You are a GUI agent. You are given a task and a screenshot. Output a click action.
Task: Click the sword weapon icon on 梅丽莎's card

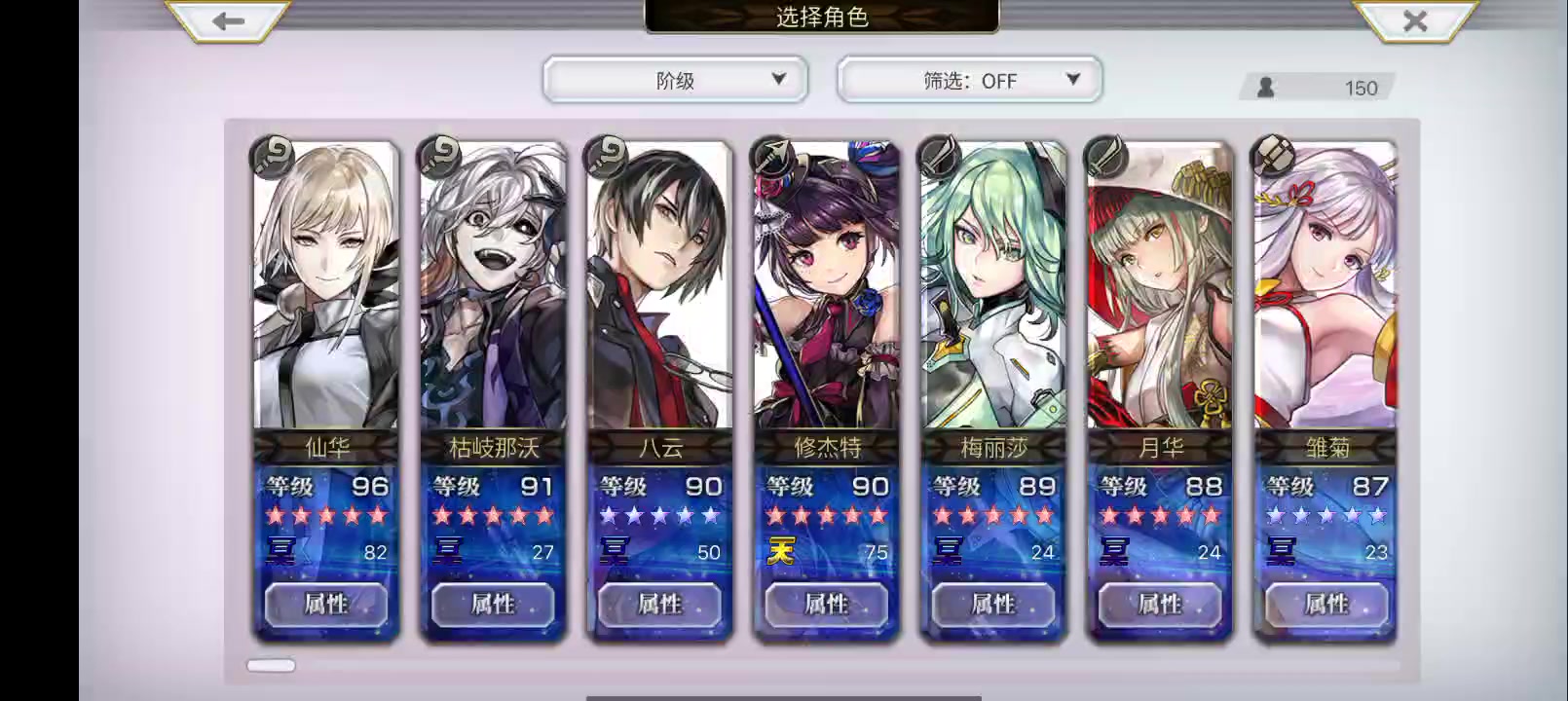coord(940,156)
